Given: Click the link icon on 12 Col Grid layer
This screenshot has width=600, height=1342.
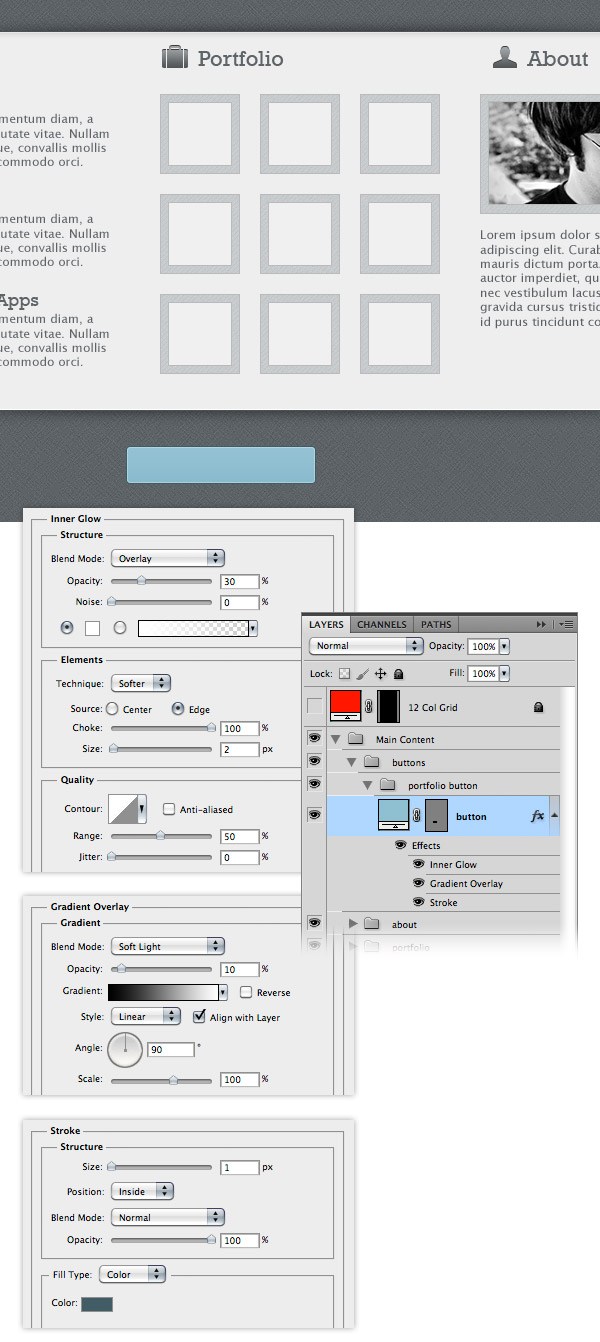Looking at the screenshot, I should (x=369, y=707).
